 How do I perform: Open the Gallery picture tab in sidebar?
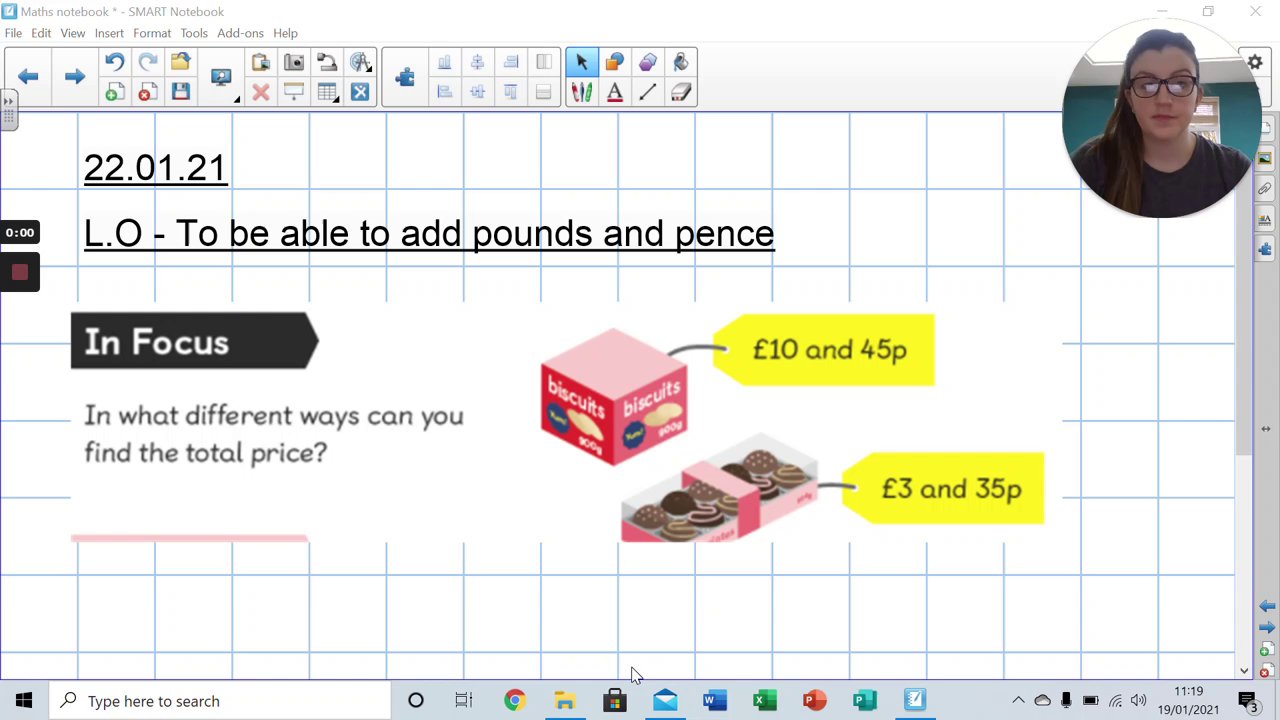coord(1265,159)
